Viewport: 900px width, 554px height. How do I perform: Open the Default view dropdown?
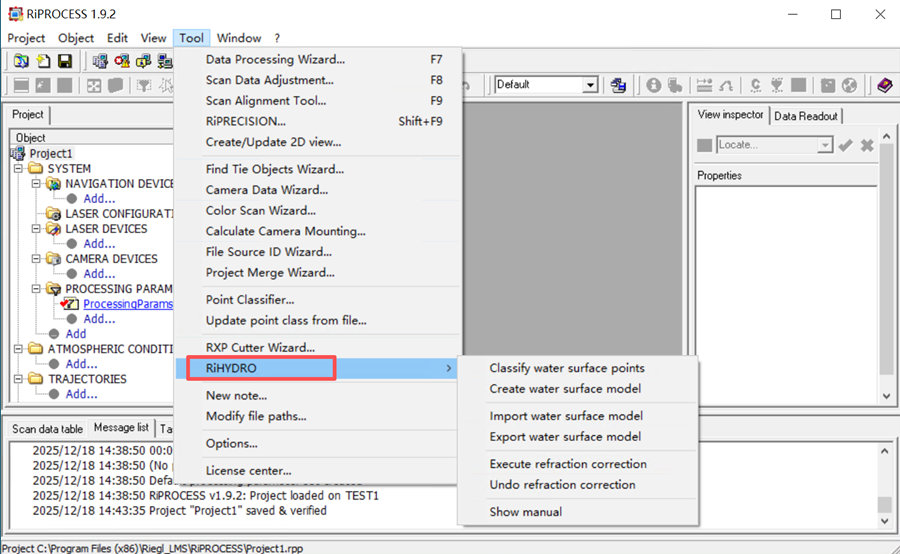coord(589,85)
